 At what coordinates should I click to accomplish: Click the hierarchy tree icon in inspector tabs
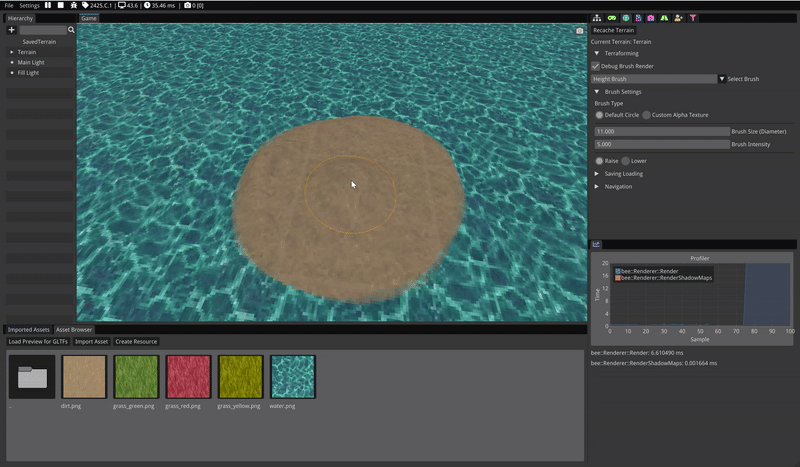click(597, 18)
